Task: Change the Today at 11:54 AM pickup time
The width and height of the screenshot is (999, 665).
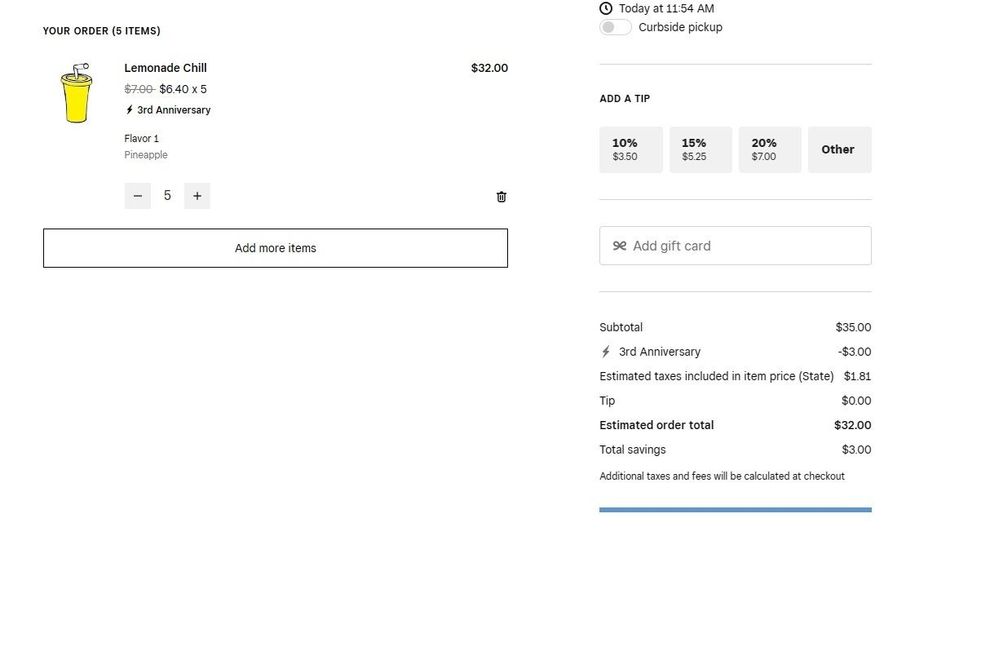Action: tap(666, 8)
